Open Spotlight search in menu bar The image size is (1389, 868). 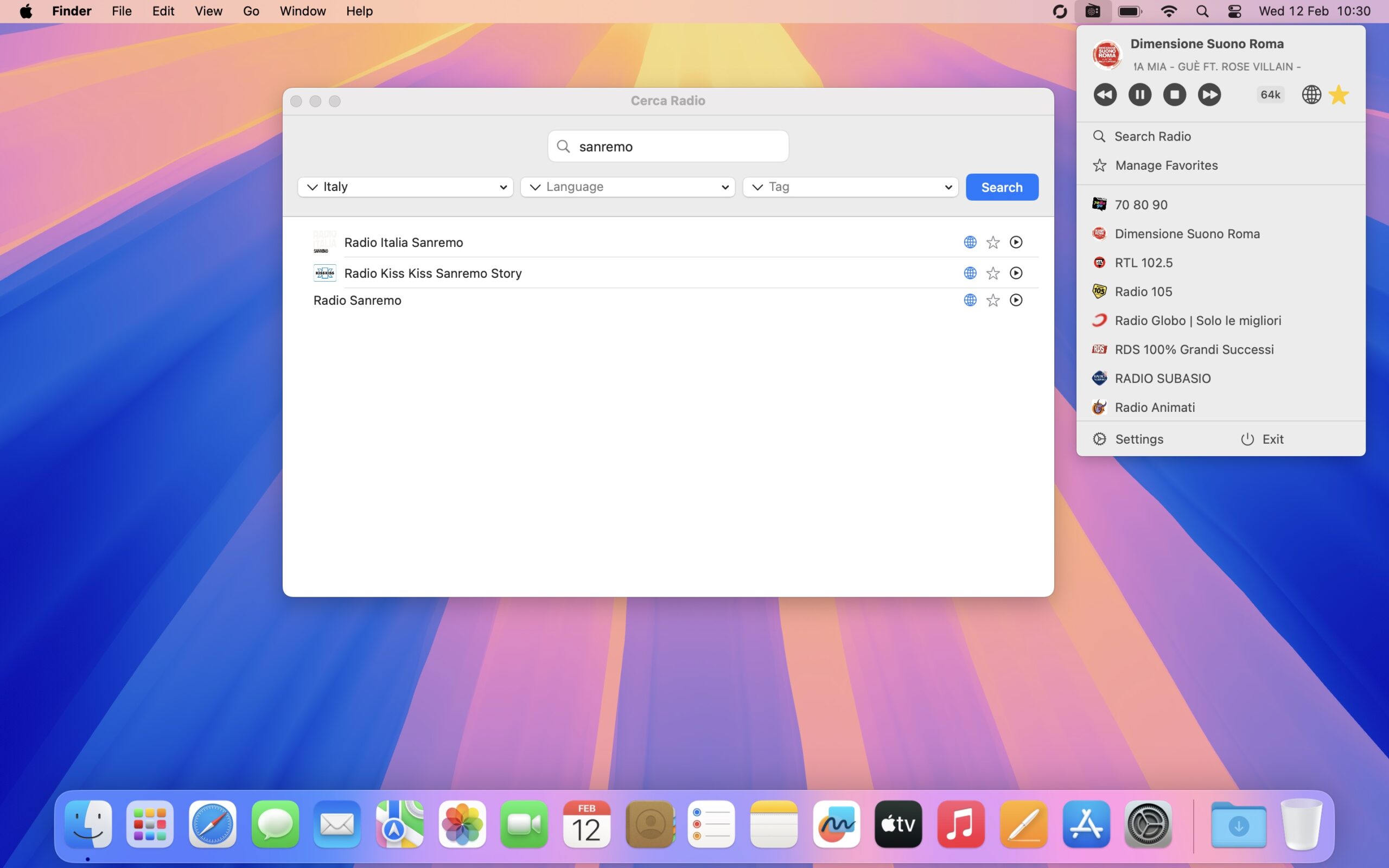point(1202,11)
